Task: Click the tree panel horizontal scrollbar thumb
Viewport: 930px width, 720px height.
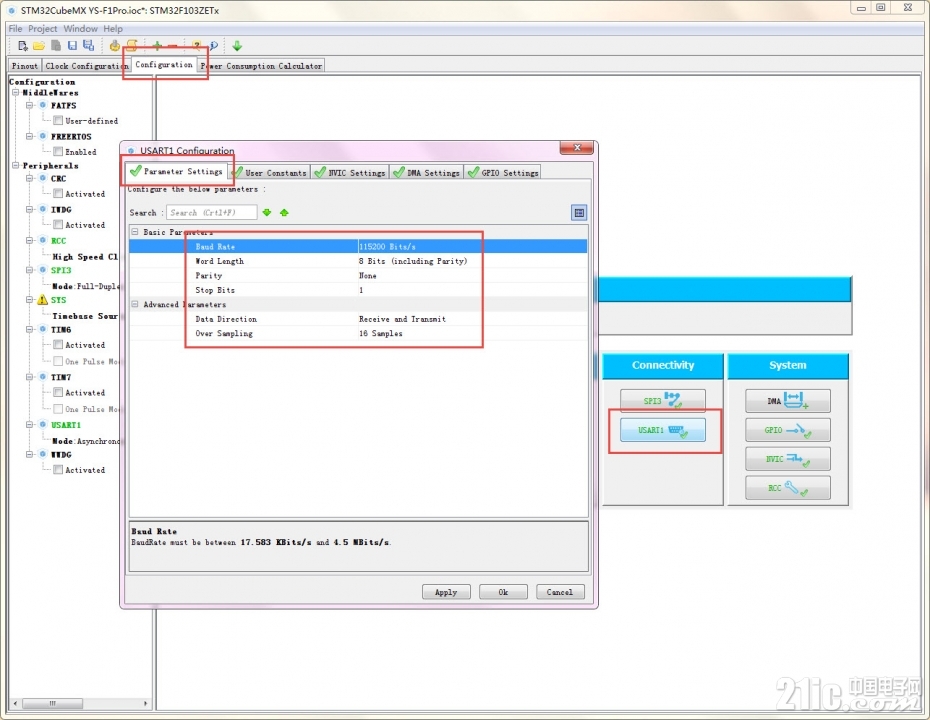Action: [x=52, y=703]
